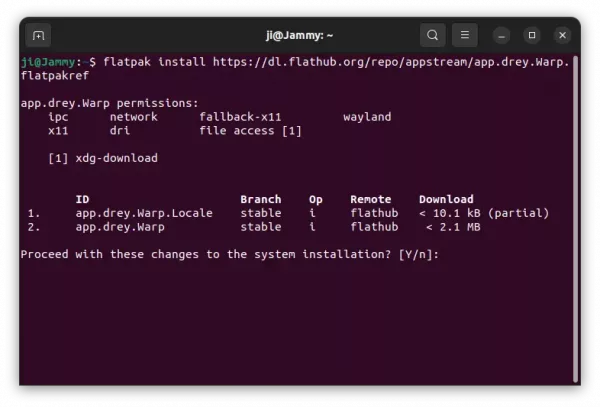
Task: Click the ipc permission
Action: (58, 117)
